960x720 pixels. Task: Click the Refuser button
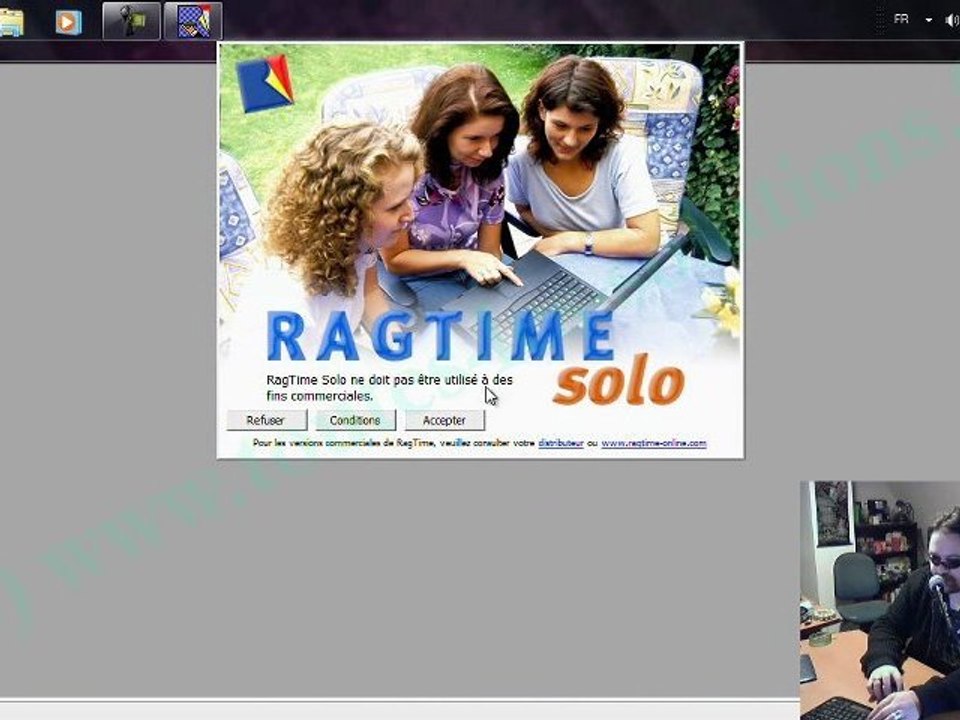pos(266,420)
